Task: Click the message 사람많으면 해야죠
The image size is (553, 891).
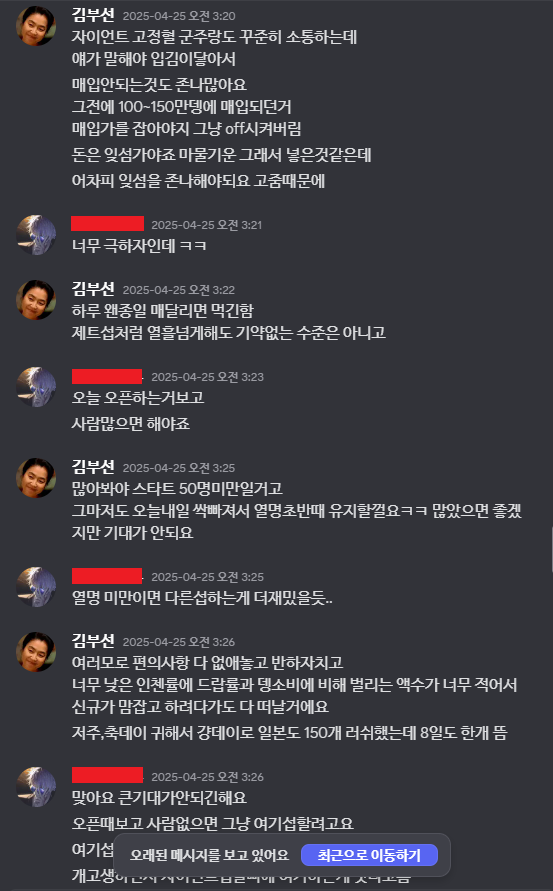Action: (x=131, y=424)
